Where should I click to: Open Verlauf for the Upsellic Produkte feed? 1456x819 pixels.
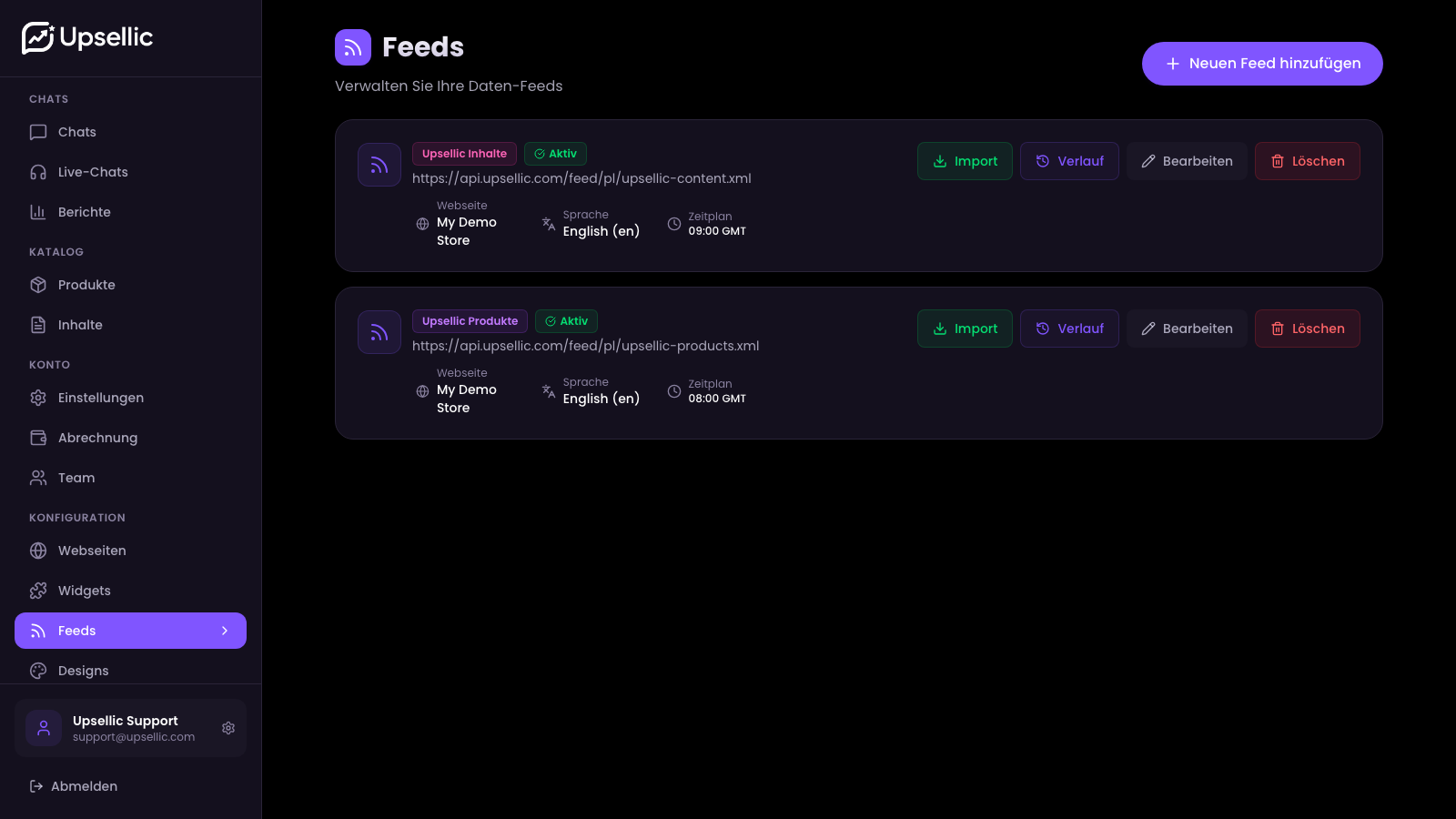[x=1069, y=328]
